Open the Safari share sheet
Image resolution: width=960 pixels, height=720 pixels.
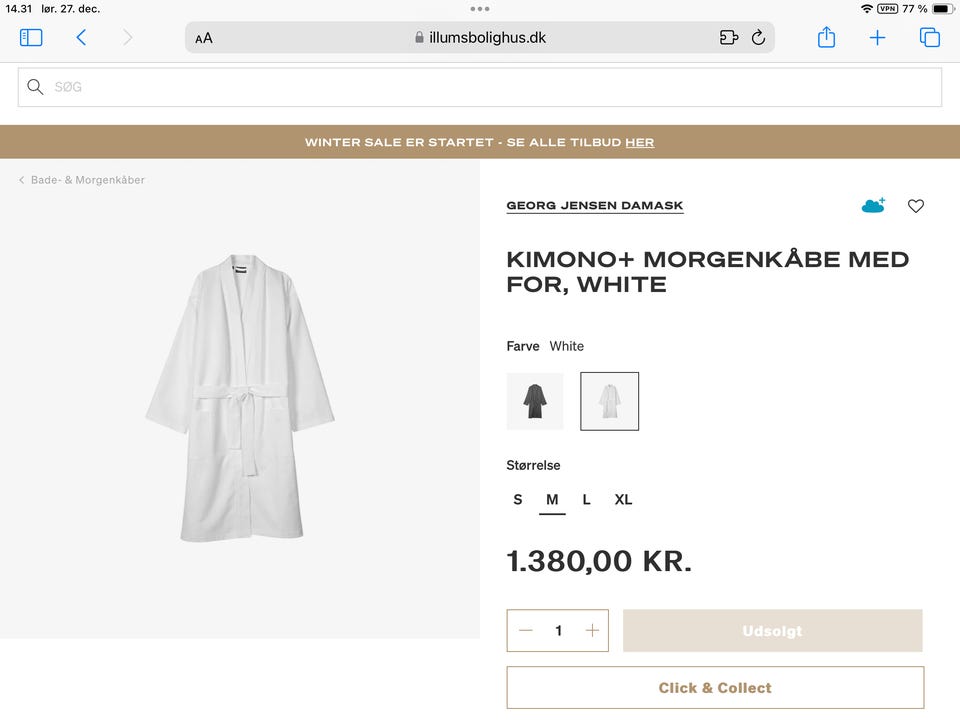pos(826,38)
